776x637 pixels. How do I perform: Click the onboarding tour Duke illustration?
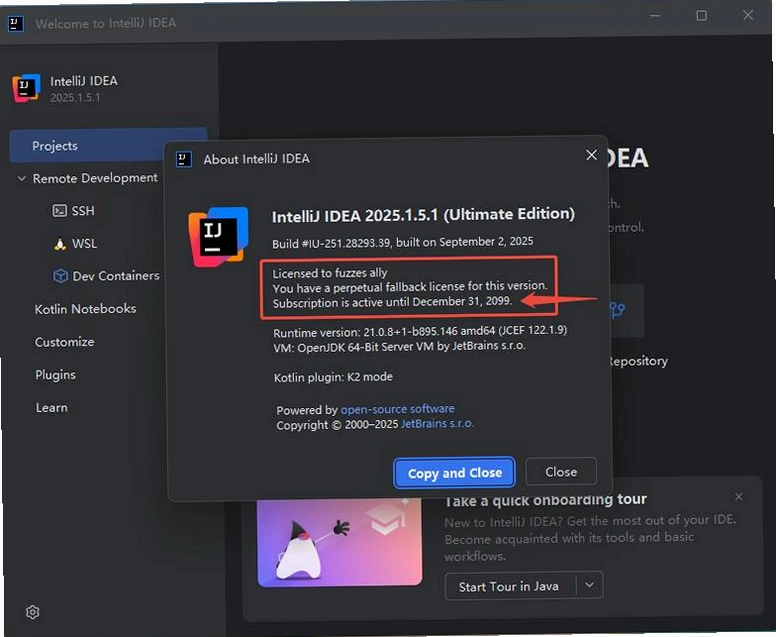[x=340, y=543]
